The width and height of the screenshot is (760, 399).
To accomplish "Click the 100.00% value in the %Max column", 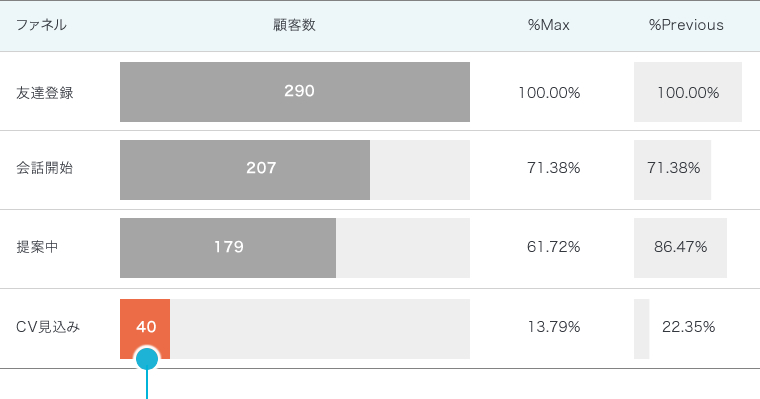I will click(x=549, y=93).
